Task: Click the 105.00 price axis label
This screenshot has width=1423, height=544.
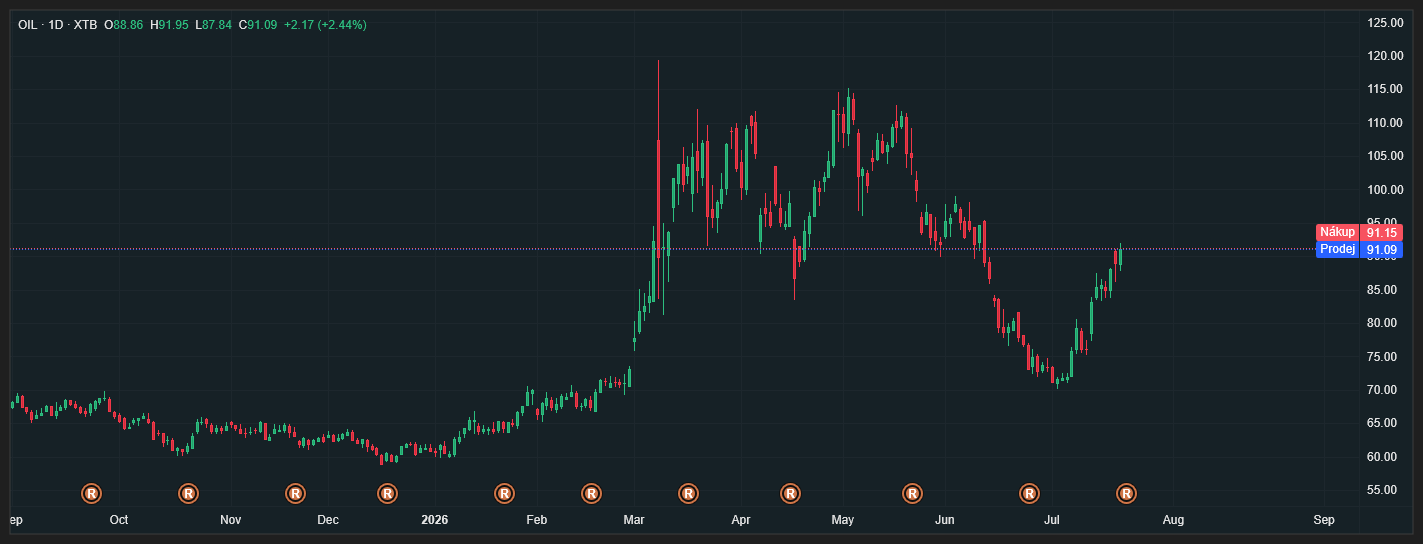Action: (x=1385, y=156)
